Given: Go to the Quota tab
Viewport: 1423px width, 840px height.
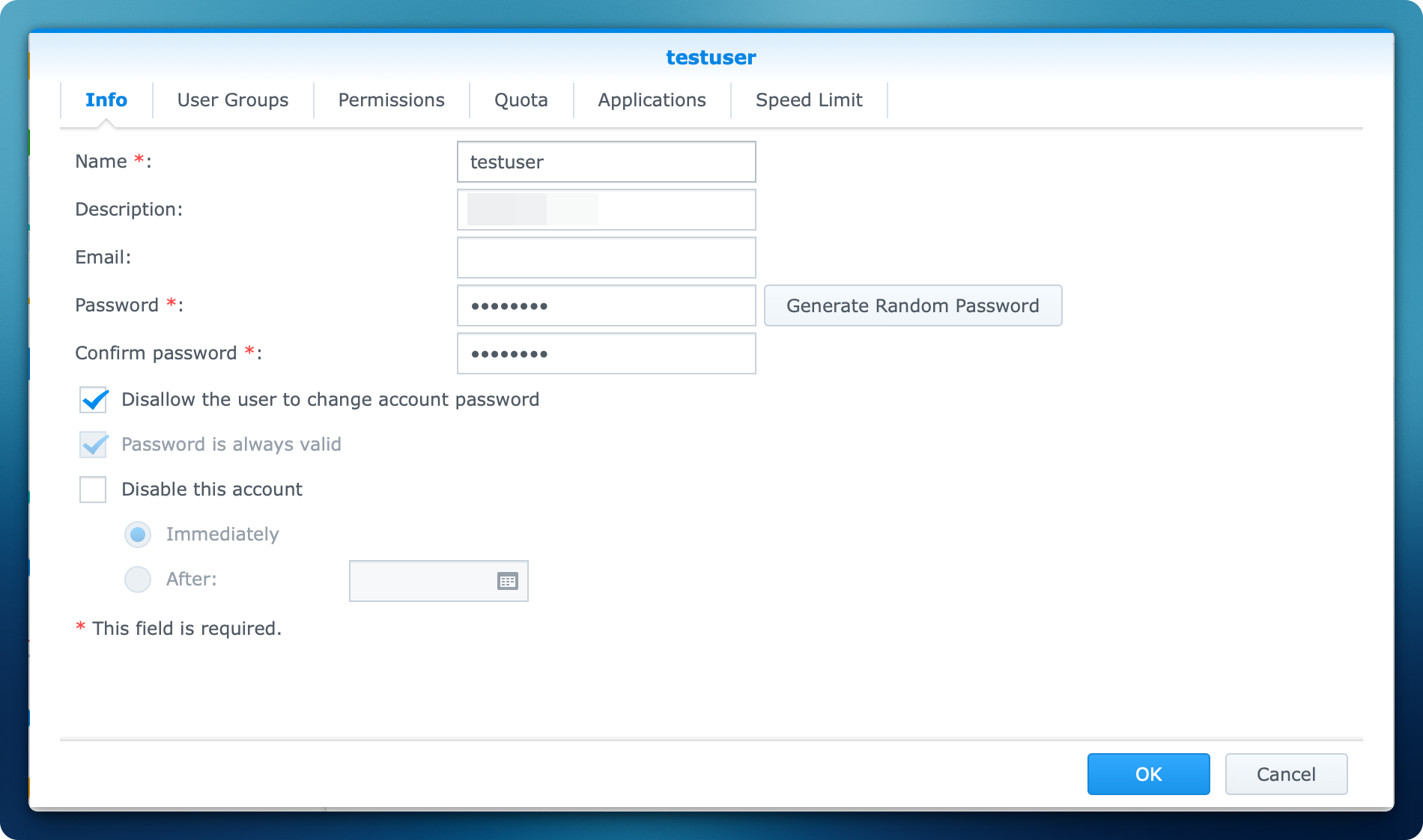Looking at the screenshot, I should [521, 100].
